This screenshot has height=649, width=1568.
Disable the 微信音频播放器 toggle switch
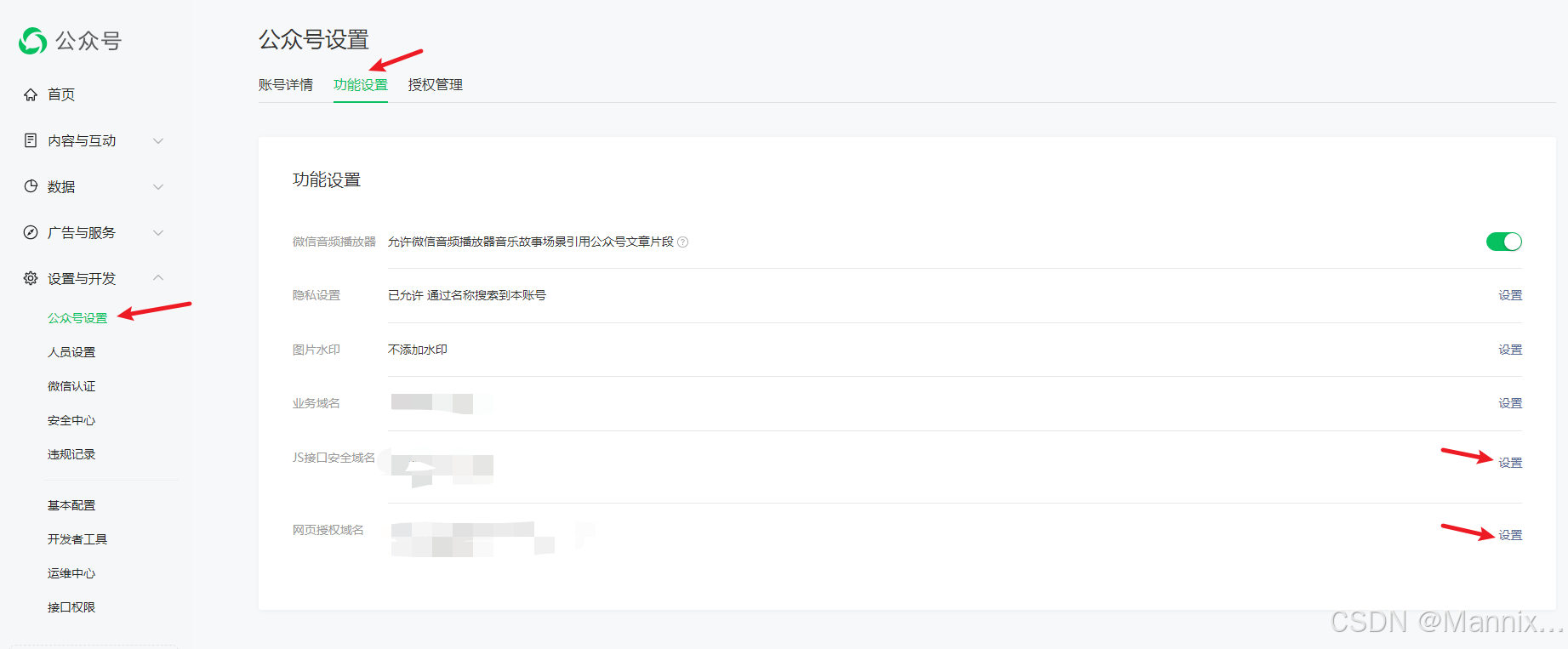[x=1503, y=242]
